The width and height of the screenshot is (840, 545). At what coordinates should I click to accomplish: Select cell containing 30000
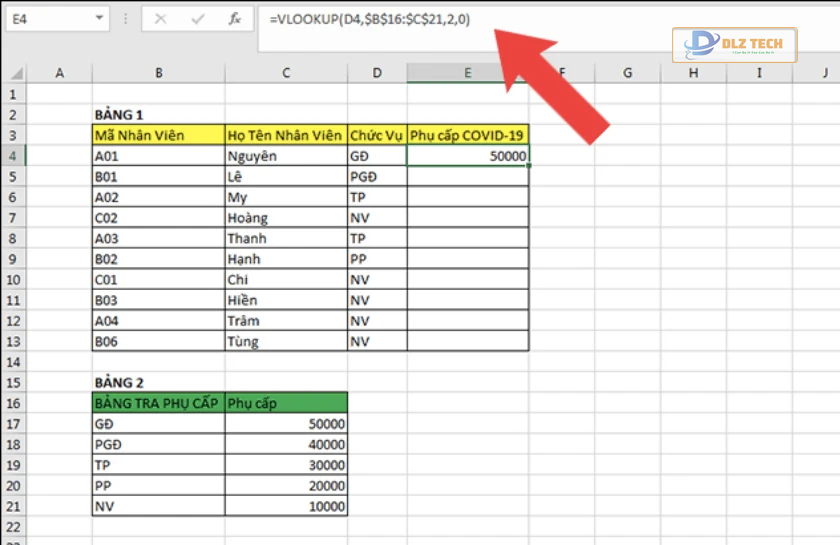click(x=286, y=465)
